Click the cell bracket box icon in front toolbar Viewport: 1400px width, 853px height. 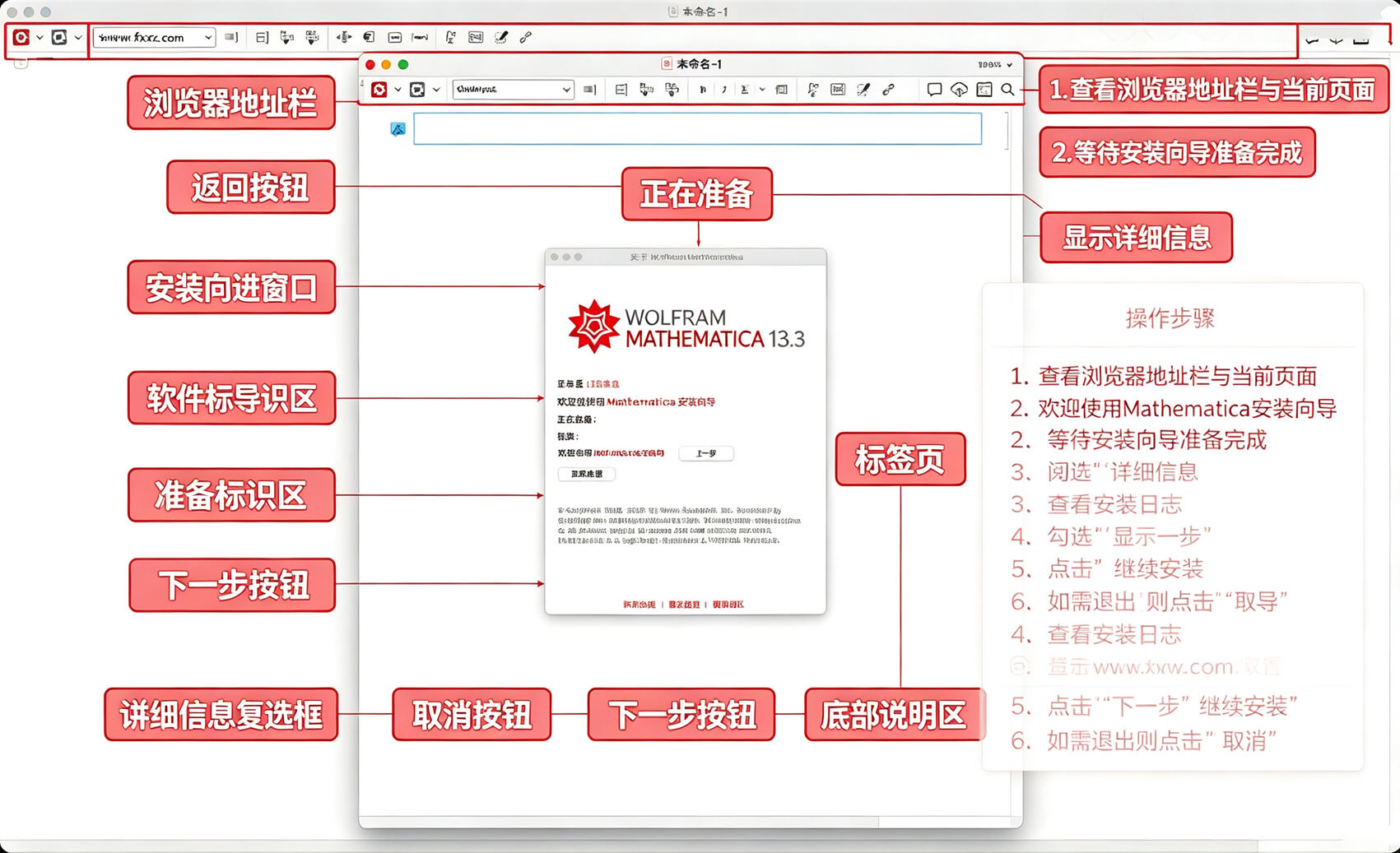[x=621, y=90]
